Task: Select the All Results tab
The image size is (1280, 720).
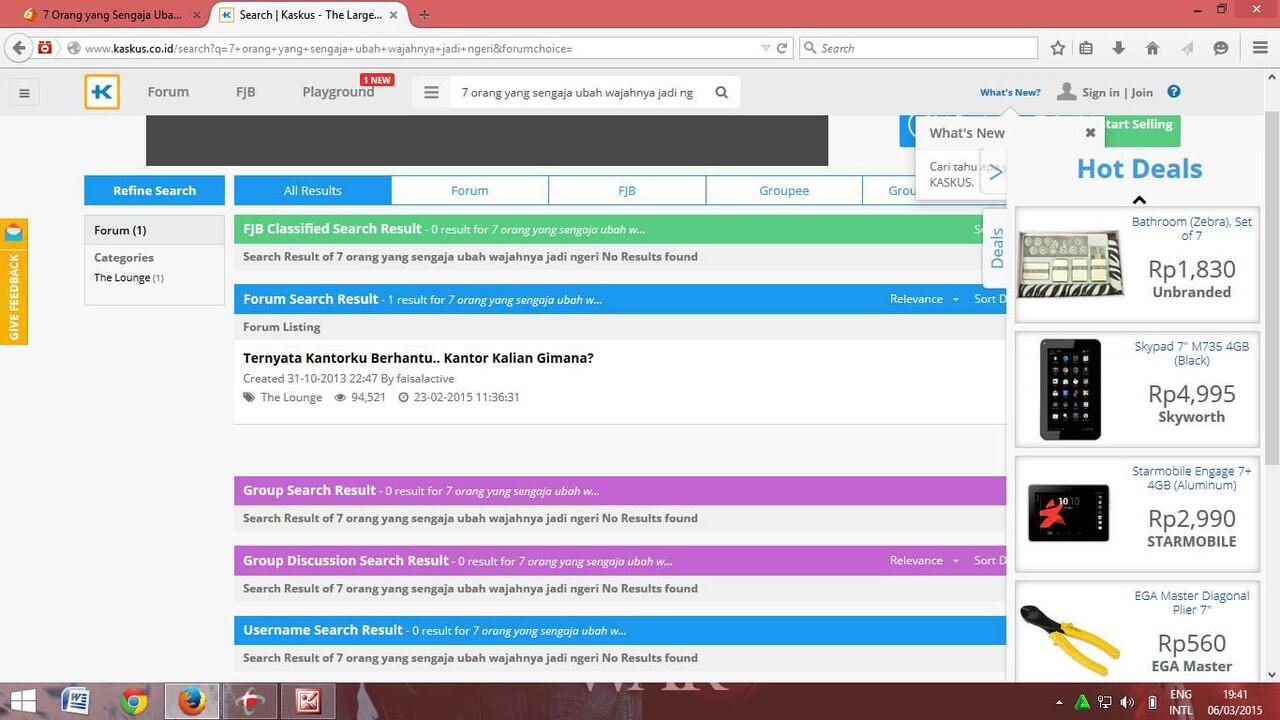Action: coord(313,190)
